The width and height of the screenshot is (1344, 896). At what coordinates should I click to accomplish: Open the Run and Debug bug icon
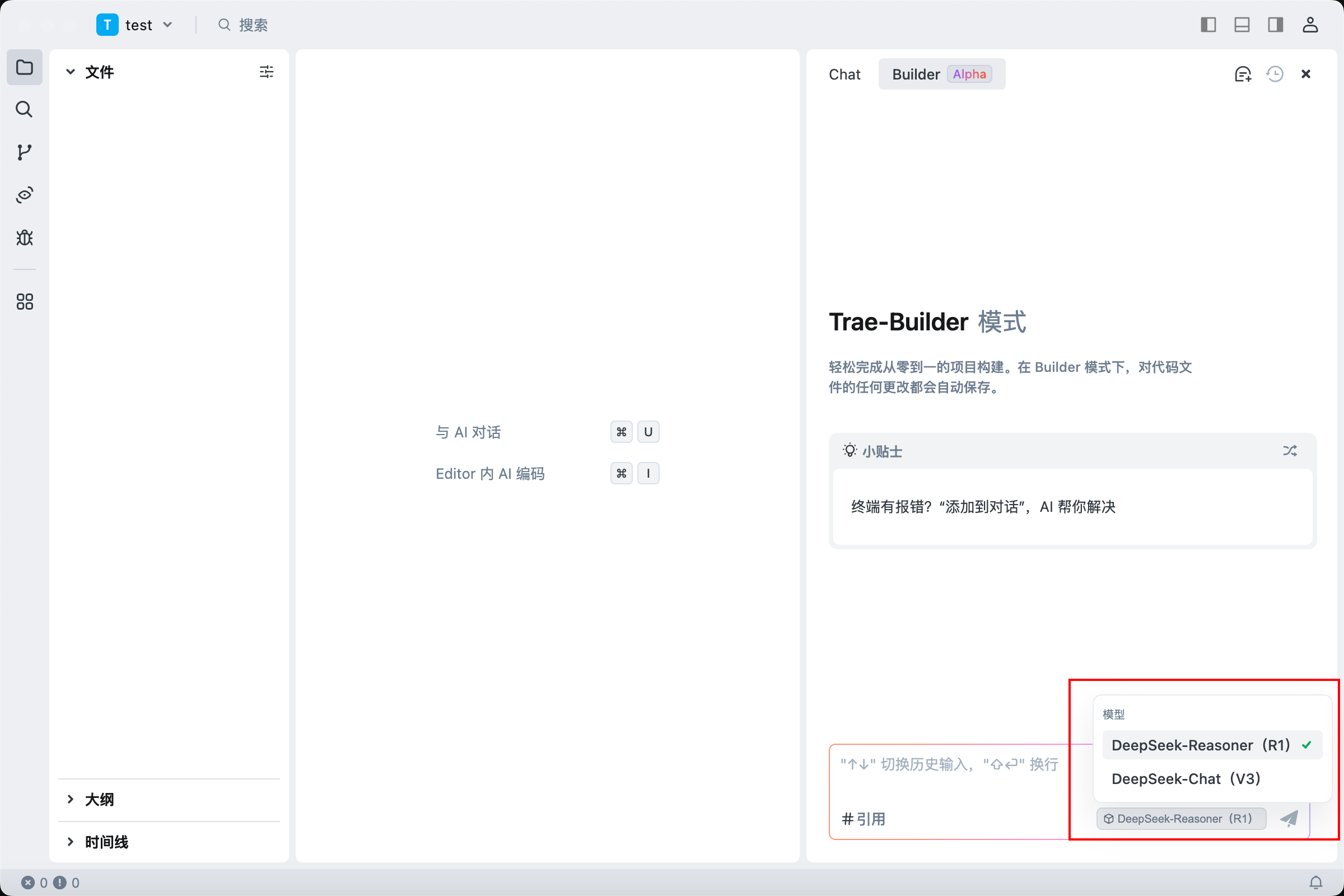pyautogui.click(x=24, y=237)
